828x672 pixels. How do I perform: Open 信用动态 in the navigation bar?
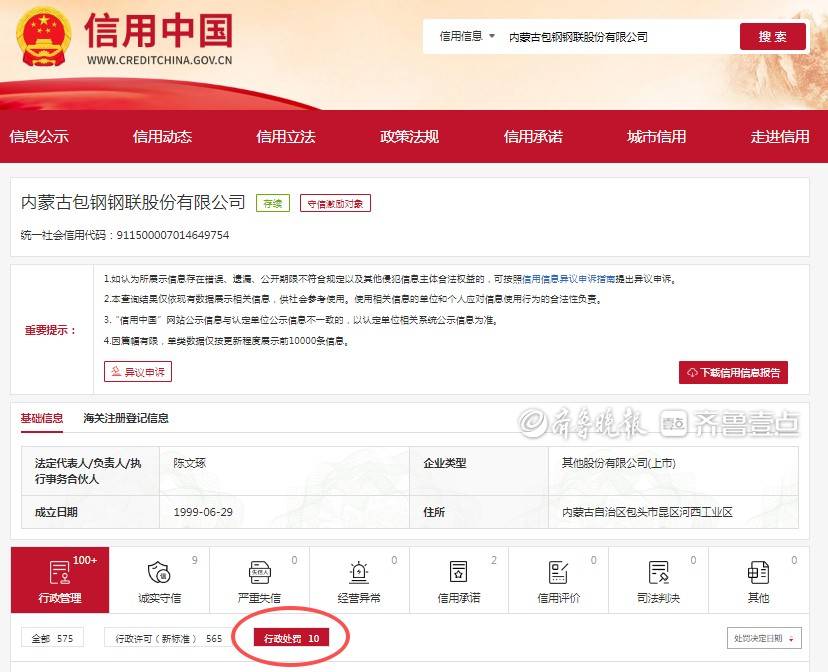click(x=162, y=137)
